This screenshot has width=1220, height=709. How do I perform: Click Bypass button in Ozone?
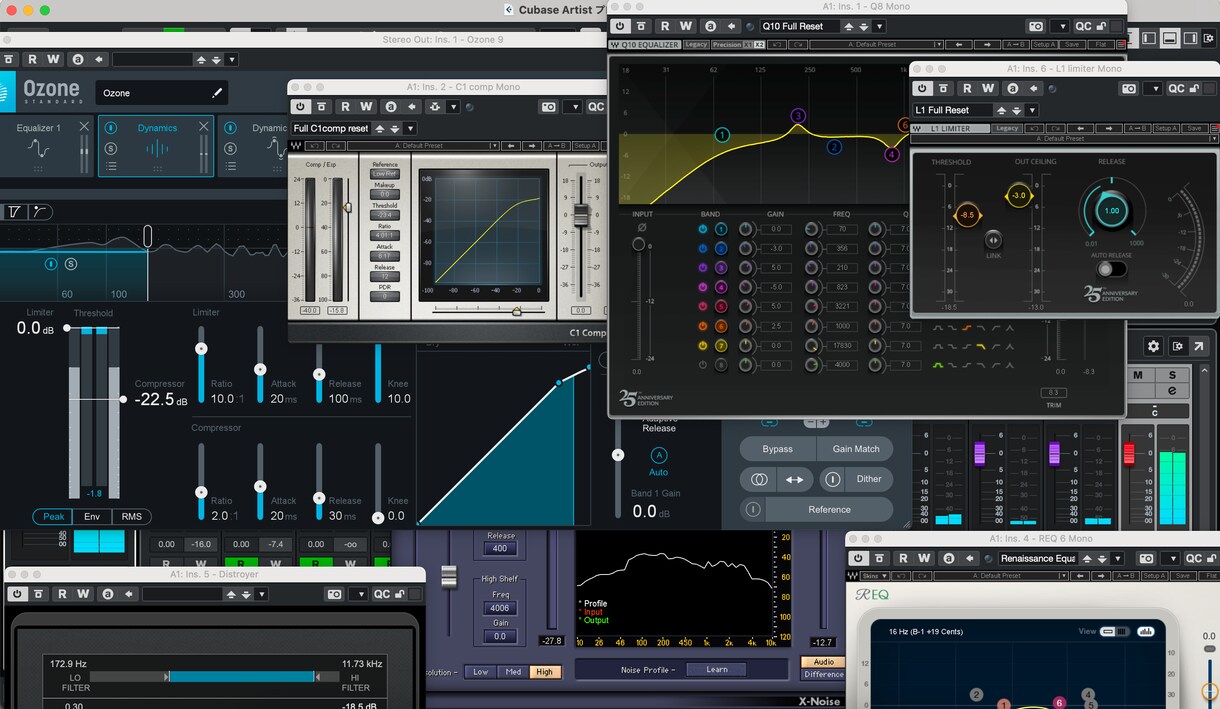click(778, 449)
